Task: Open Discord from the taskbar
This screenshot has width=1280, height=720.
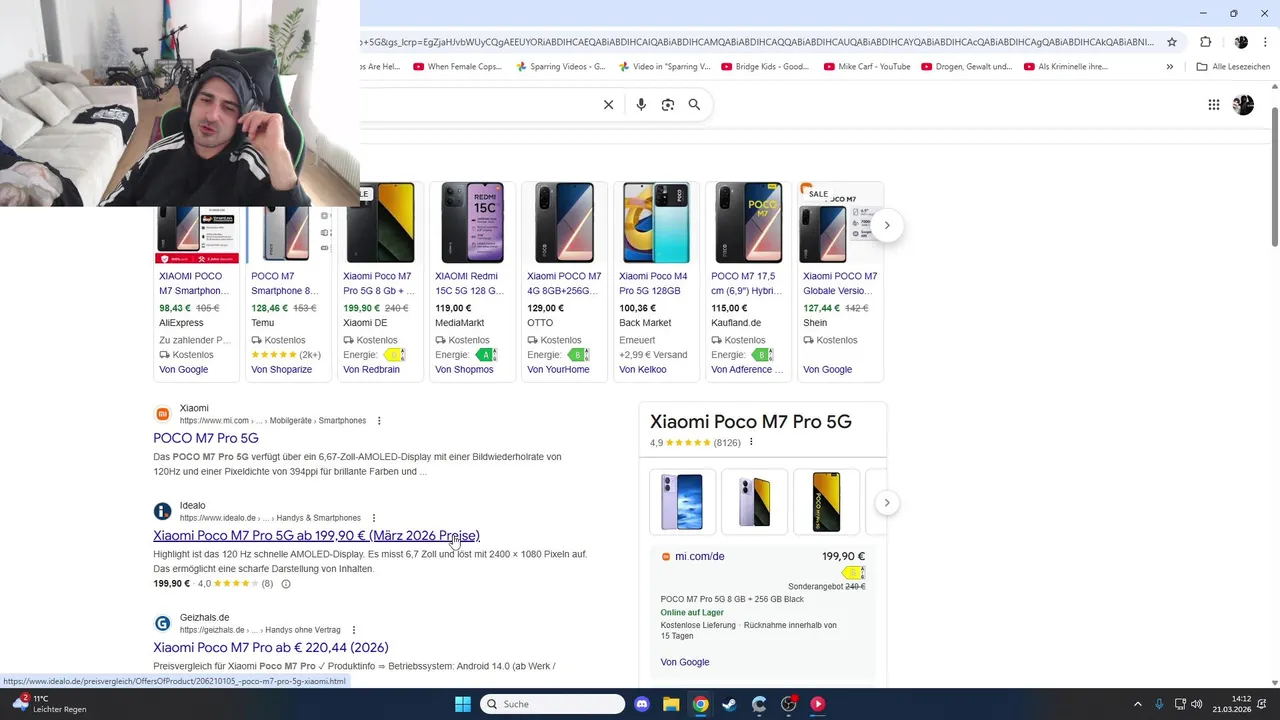Action: [642, 704]
